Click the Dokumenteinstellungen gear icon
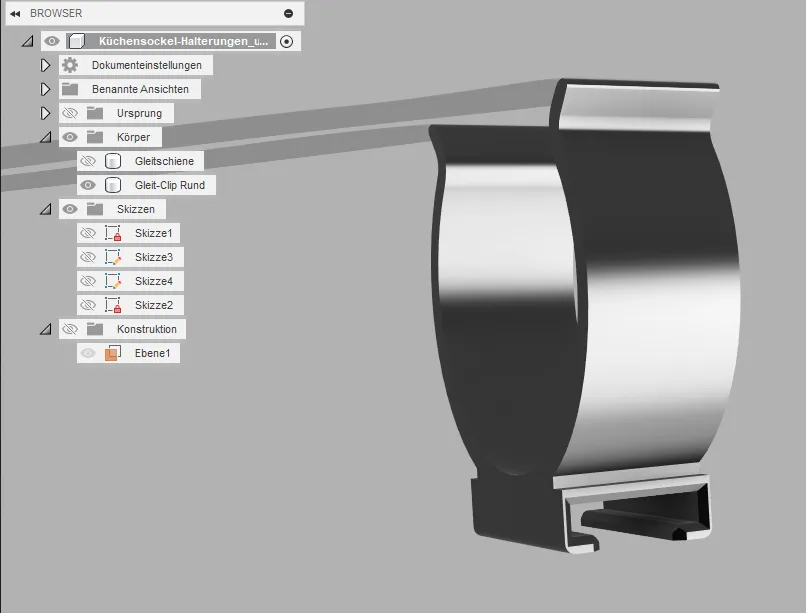Image resolution: width=806 pixels, height=613 pixels. point(69,65)
